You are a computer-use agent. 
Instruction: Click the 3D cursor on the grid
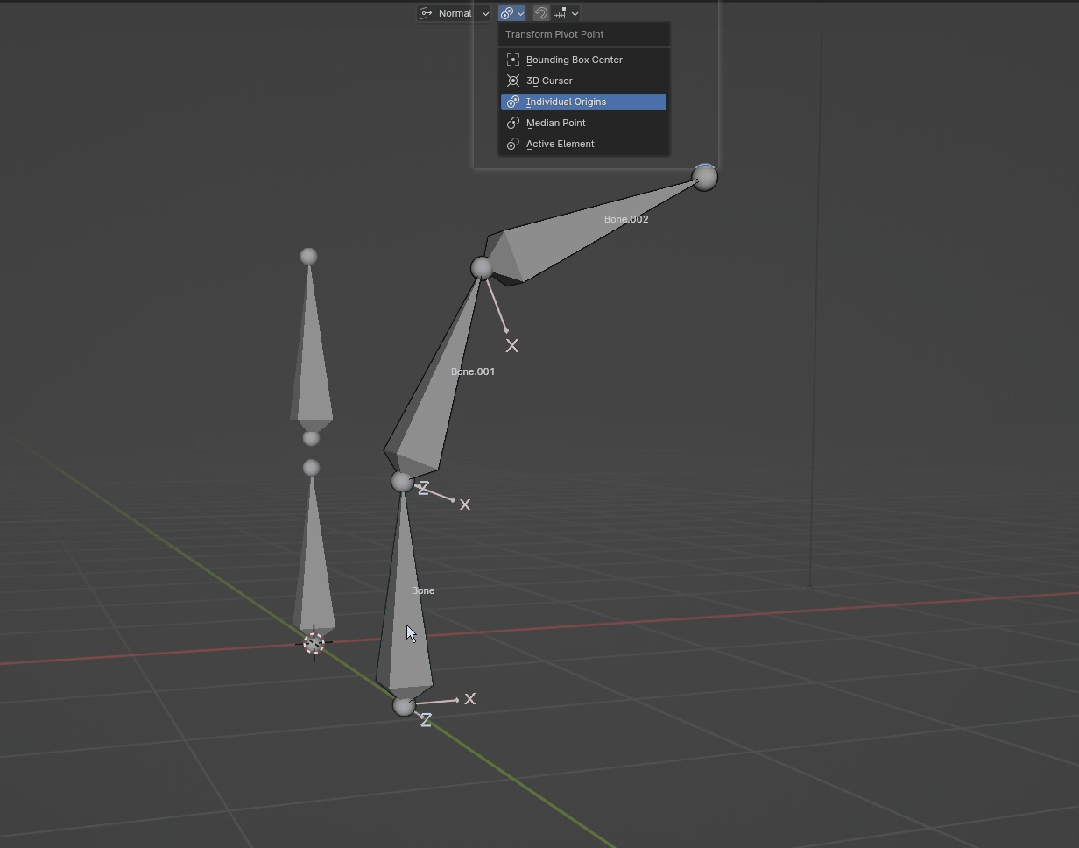pyautogui.click(x=314, y=644)
